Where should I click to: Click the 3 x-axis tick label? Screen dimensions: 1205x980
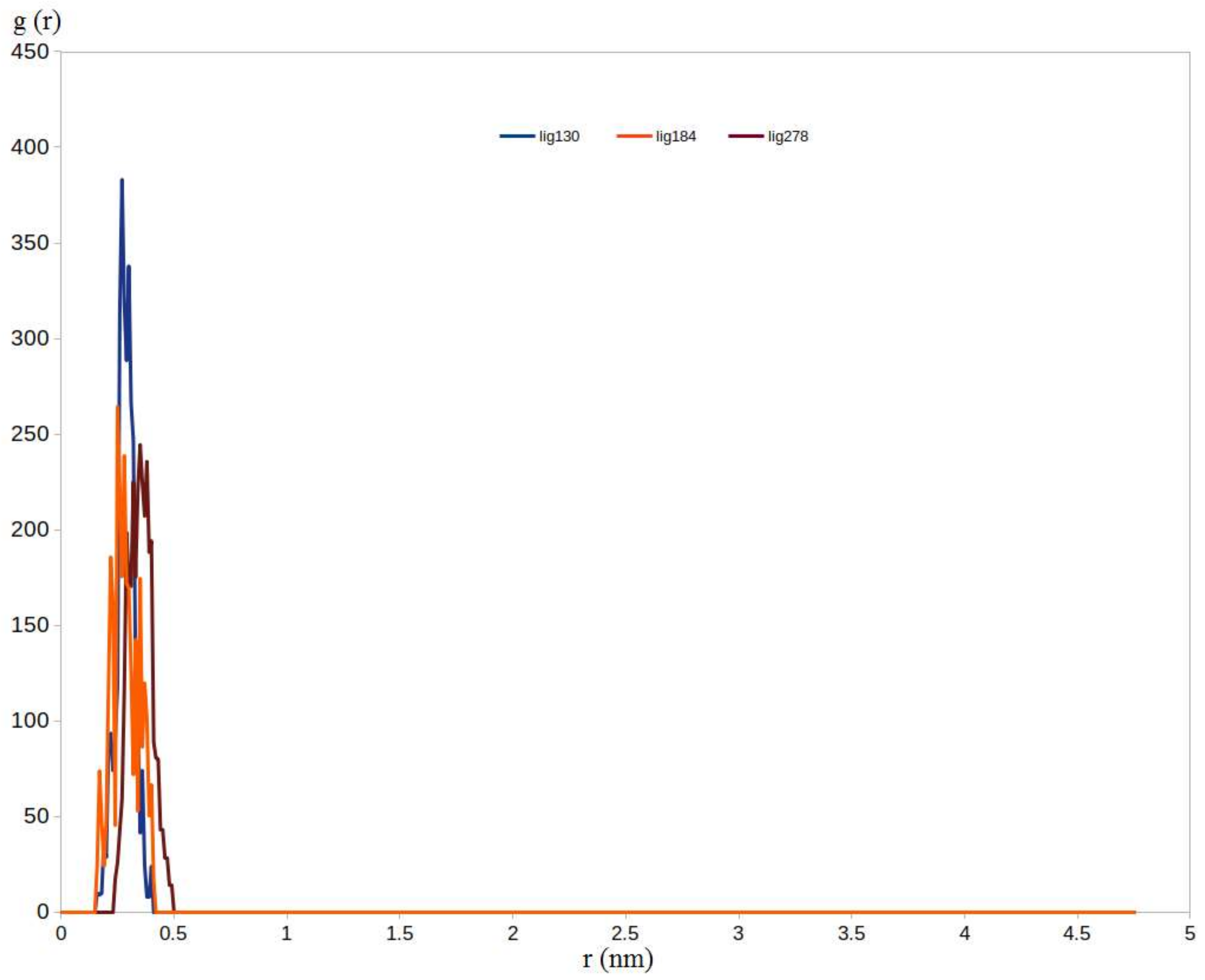click(738, 933)
